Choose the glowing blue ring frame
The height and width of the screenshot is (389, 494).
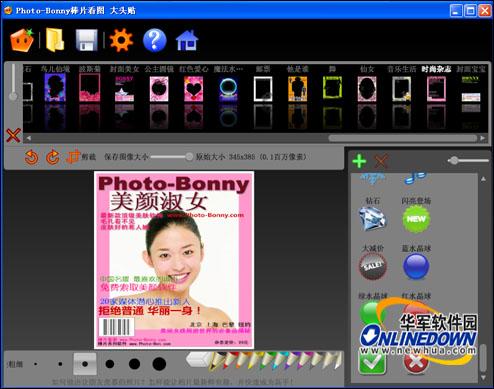point(228,89)
